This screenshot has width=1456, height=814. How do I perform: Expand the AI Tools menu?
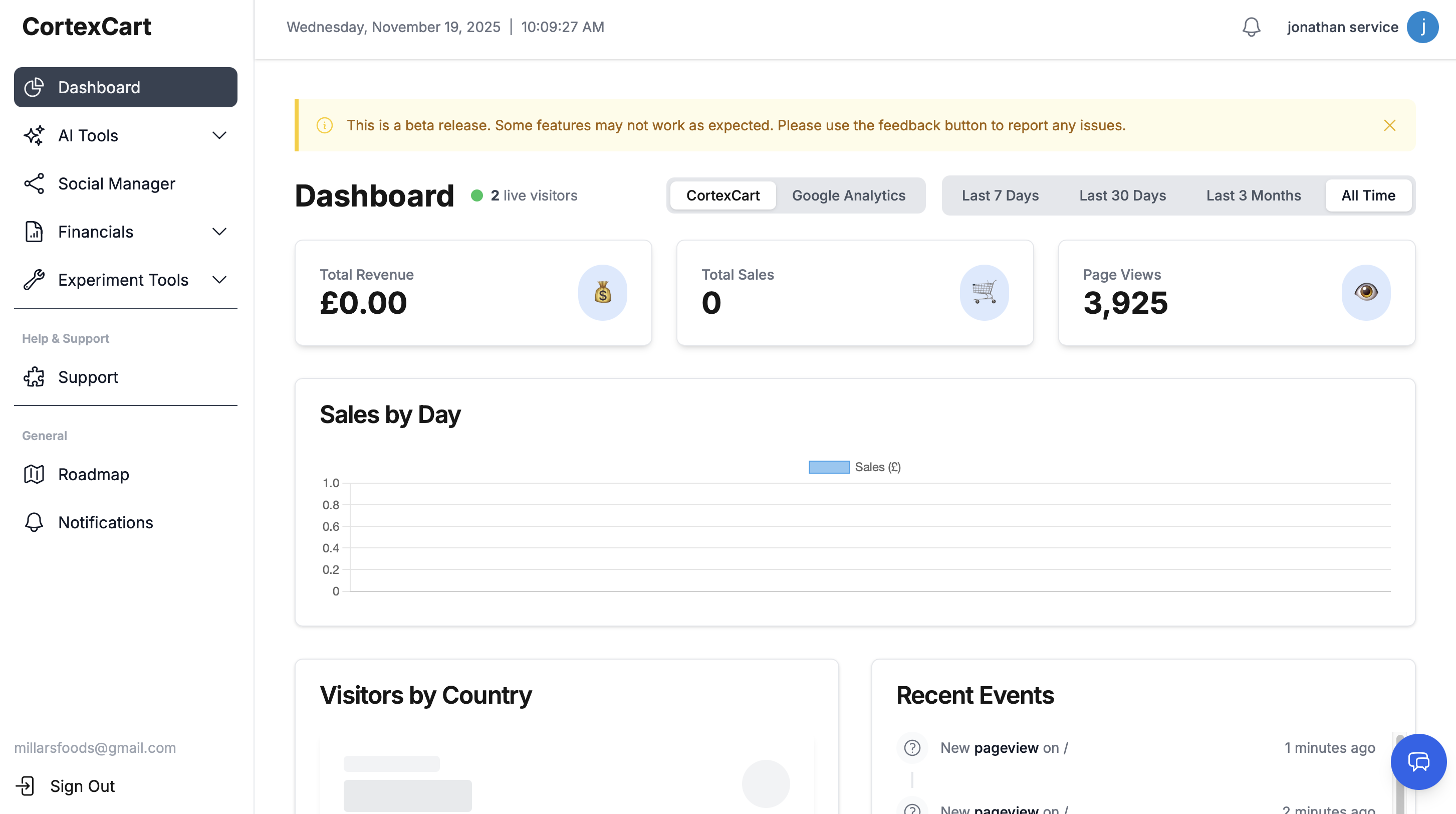point(219,136)
